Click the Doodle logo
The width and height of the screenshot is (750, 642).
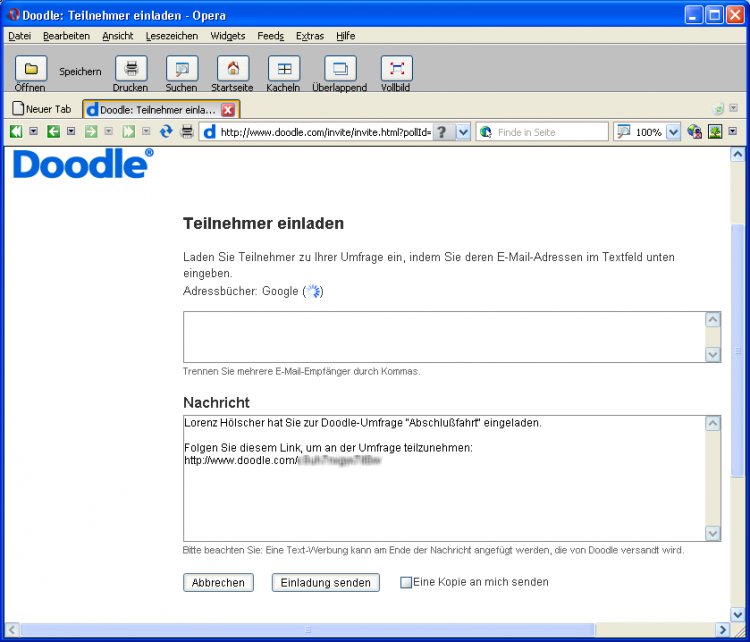point(83,164)
